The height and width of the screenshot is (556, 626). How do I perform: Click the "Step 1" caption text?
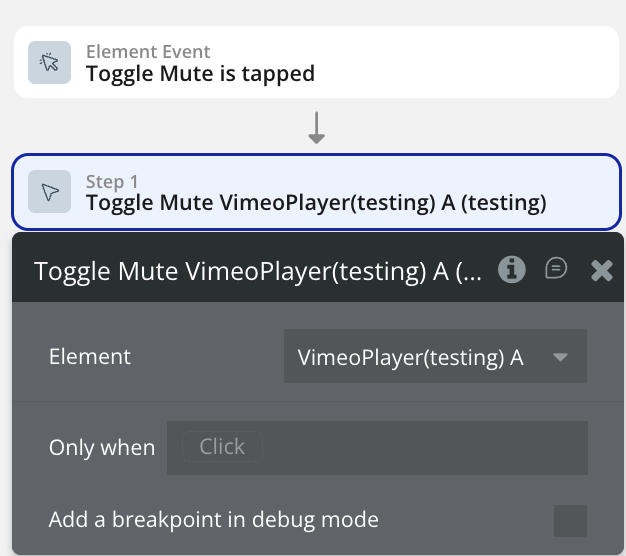point(112,181)
